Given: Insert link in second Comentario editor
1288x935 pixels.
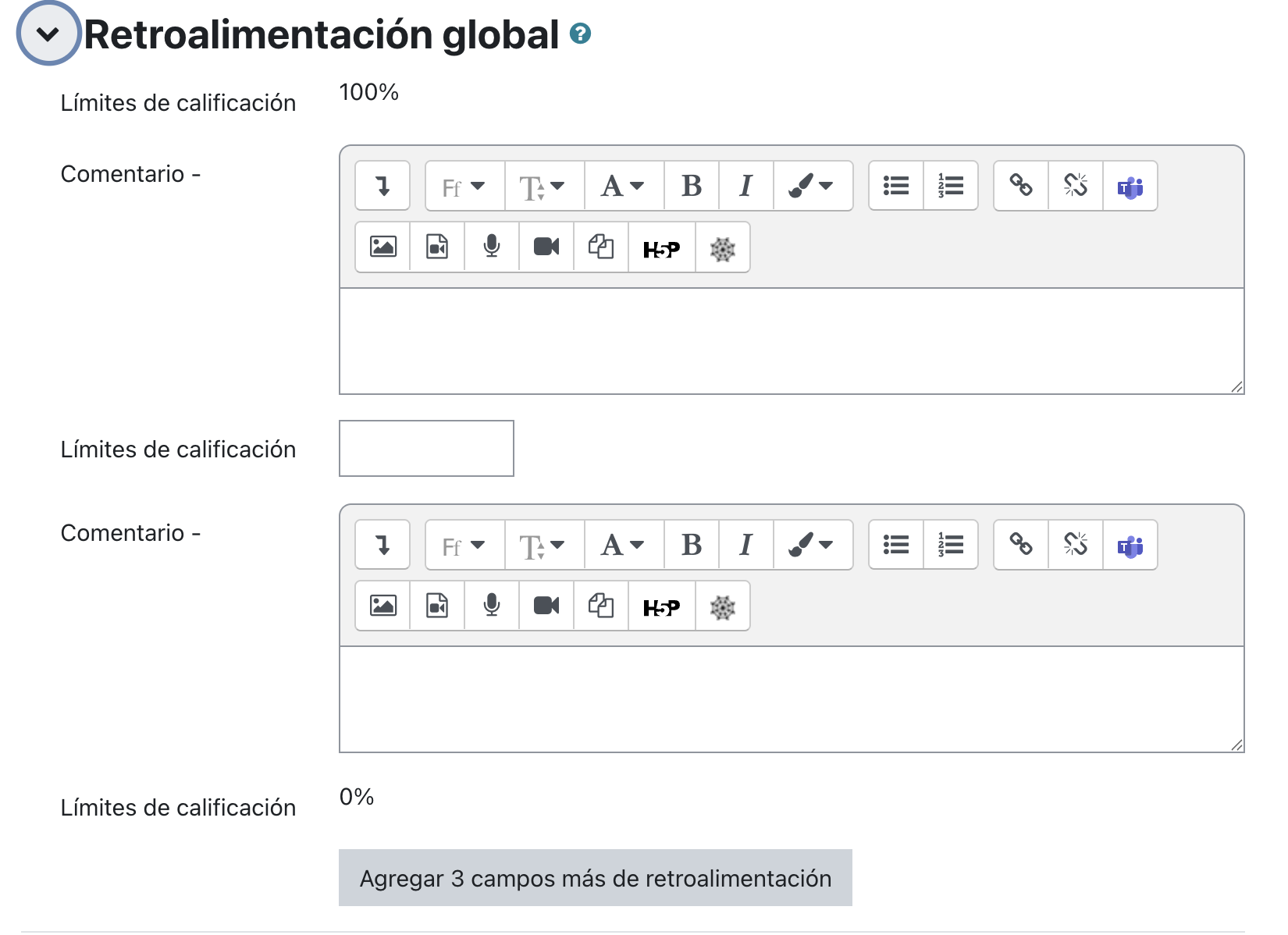Looking at the screenshot, I should (x=1021, y=545).
